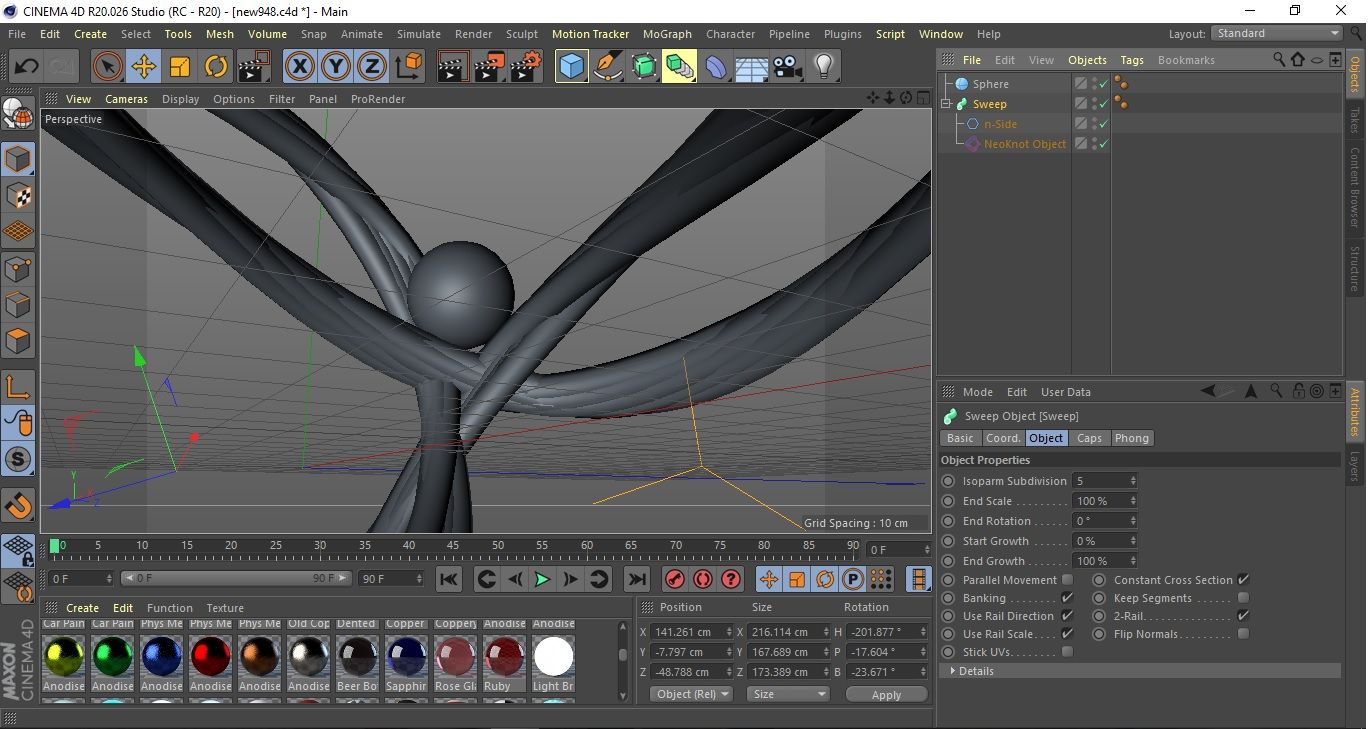Open the Object (Rel) dropdown
Screen dimensions: 1370x729
click(x=691, y=694)
